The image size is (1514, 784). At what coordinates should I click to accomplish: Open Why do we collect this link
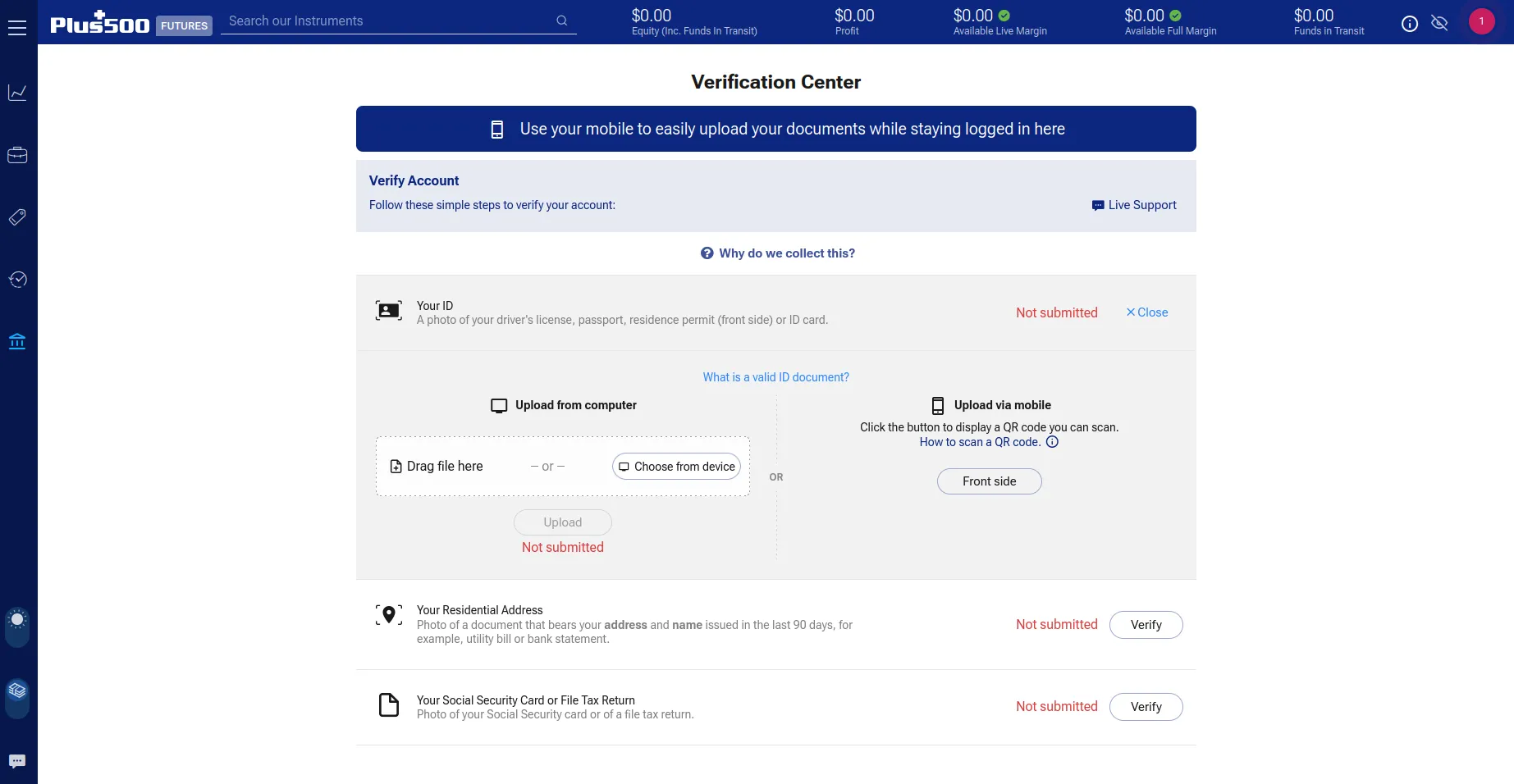[x=786, y=253]
